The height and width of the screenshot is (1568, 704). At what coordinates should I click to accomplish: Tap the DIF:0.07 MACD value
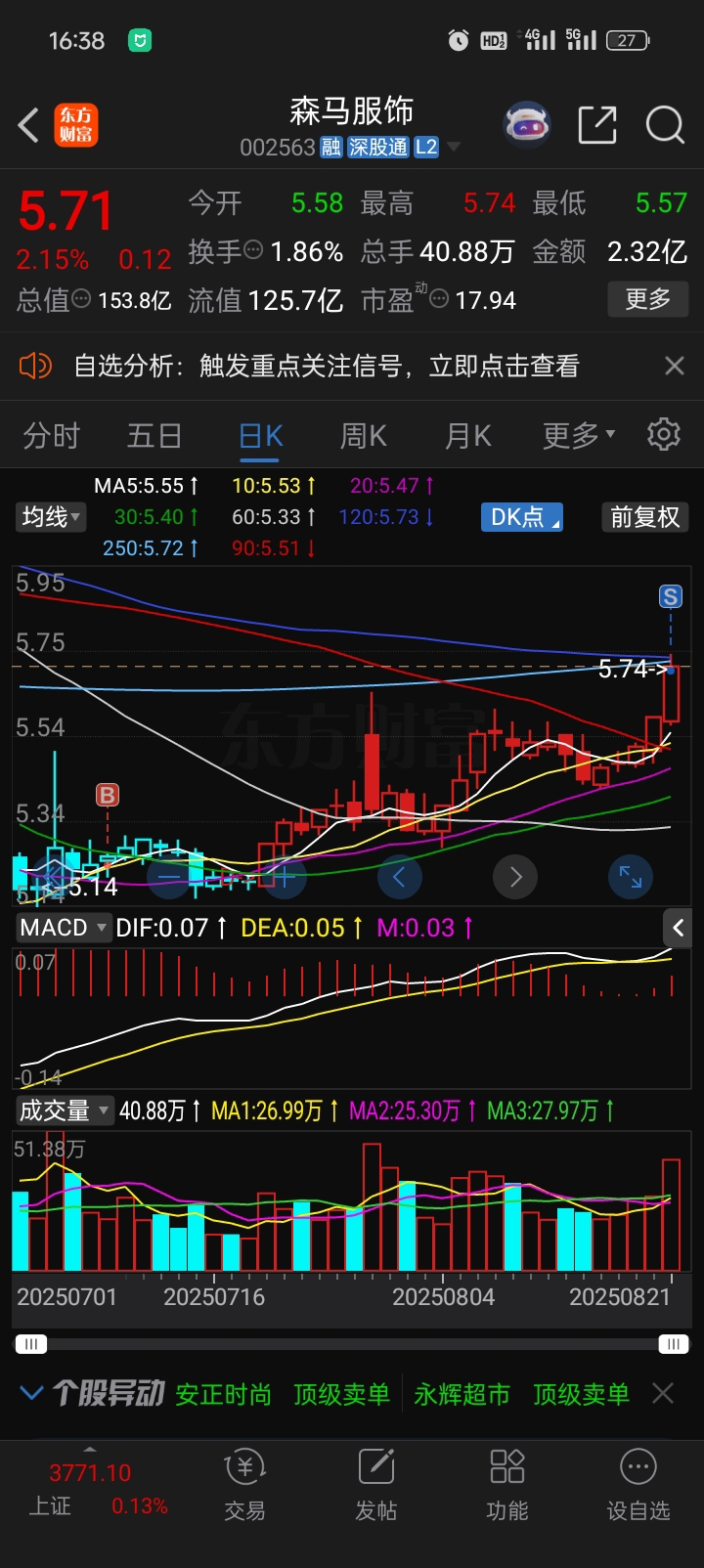click(171, 928)
